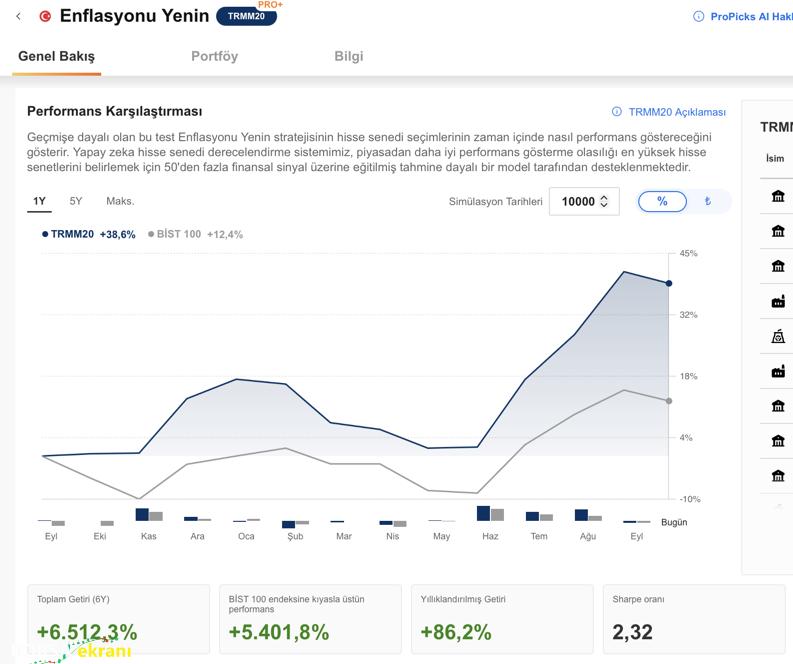Click the Tem monthly bar pair

coord(539,516)
